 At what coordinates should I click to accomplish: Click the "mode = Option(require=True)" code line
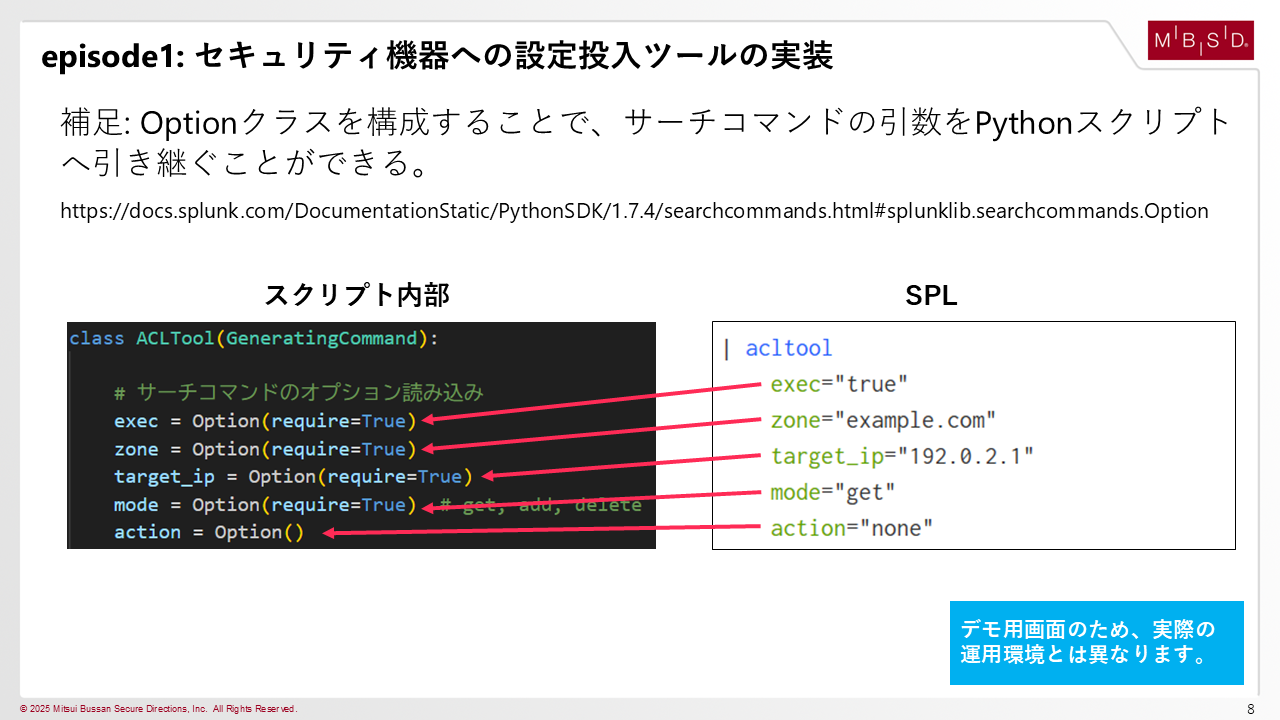[x=264, y=504]
